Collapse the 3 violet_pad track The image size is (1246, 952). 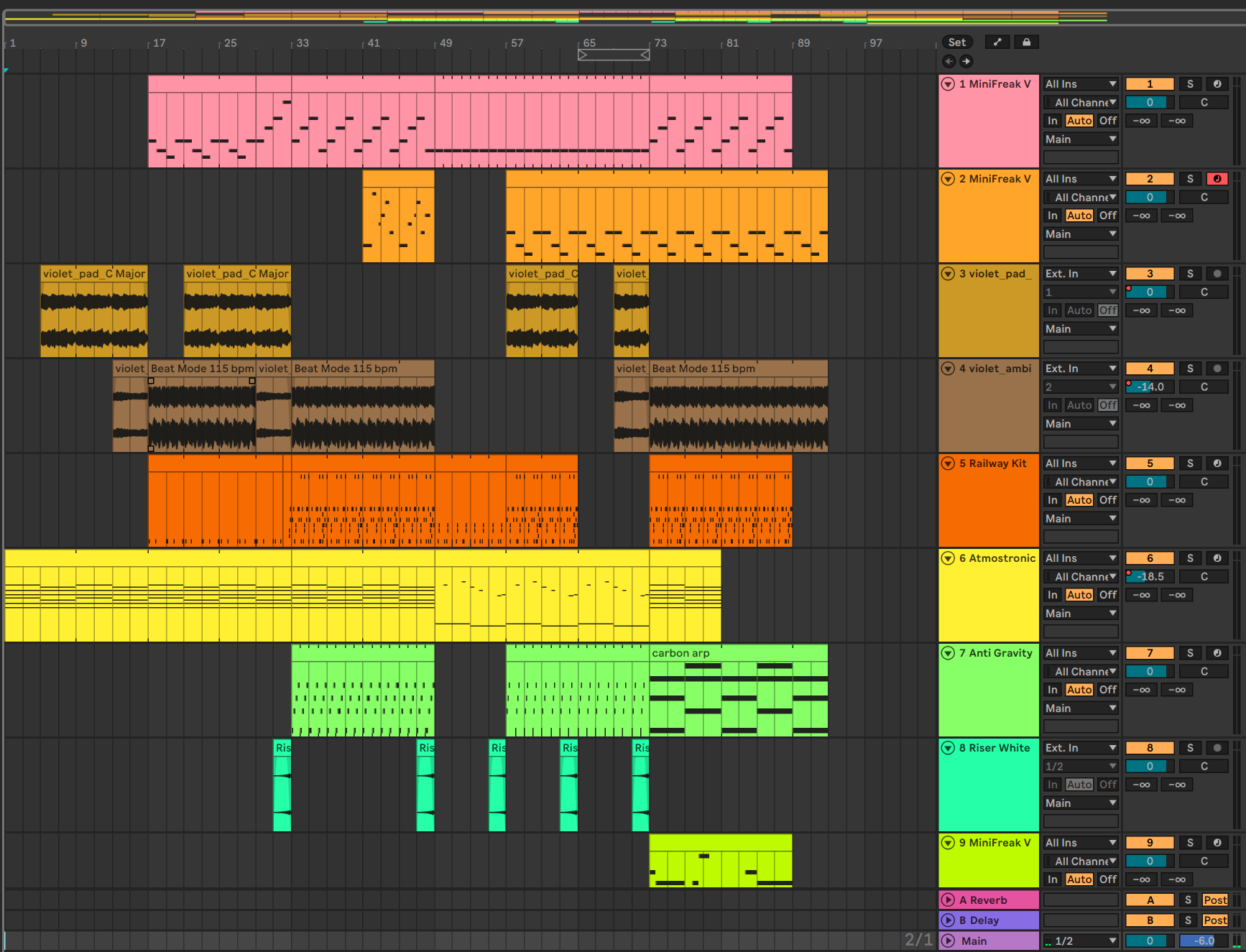[948, 274]
